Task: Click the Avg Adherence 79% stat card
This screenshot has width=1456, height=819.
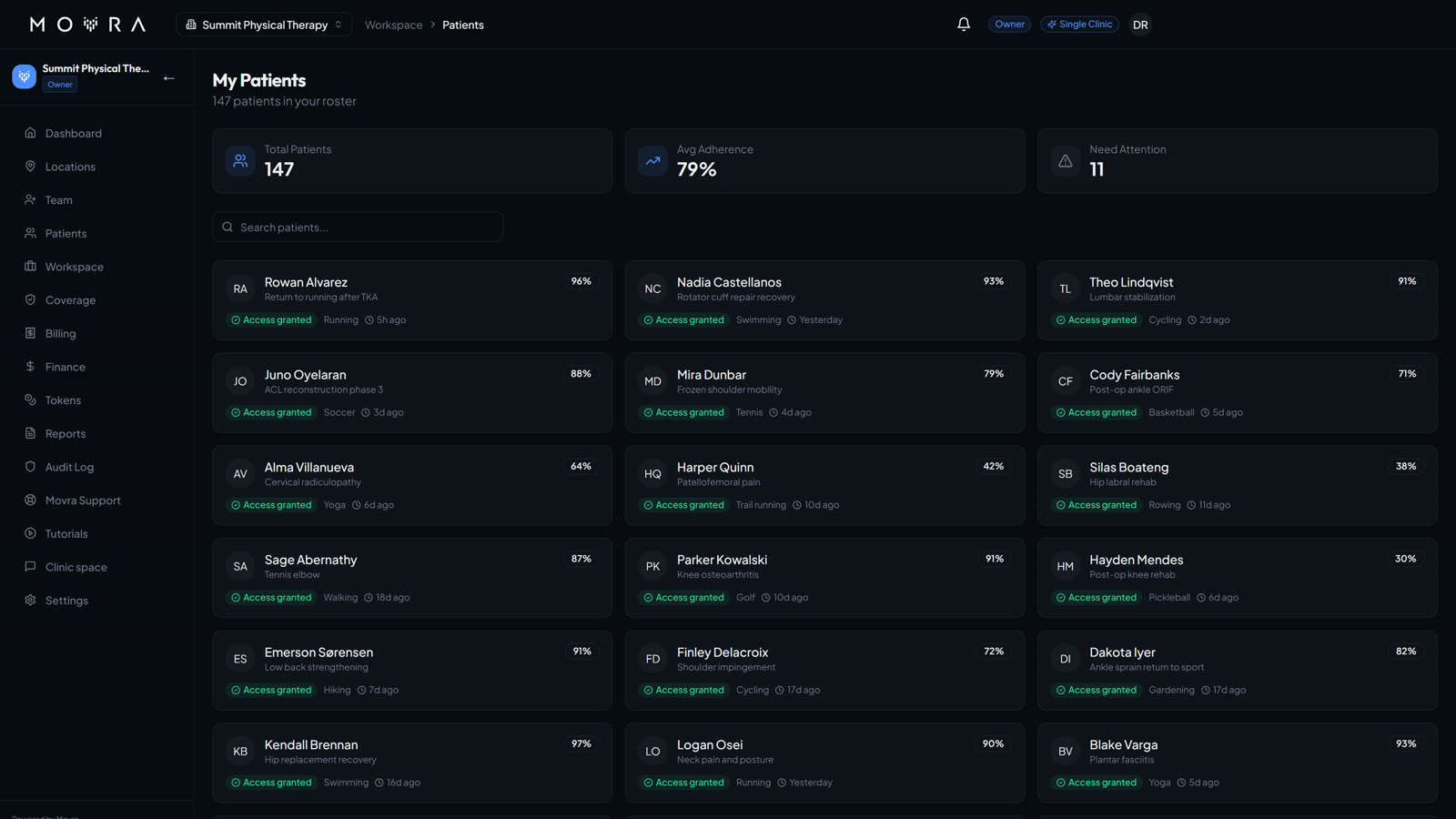Action: pyautogui.click(x=824, y=160)
